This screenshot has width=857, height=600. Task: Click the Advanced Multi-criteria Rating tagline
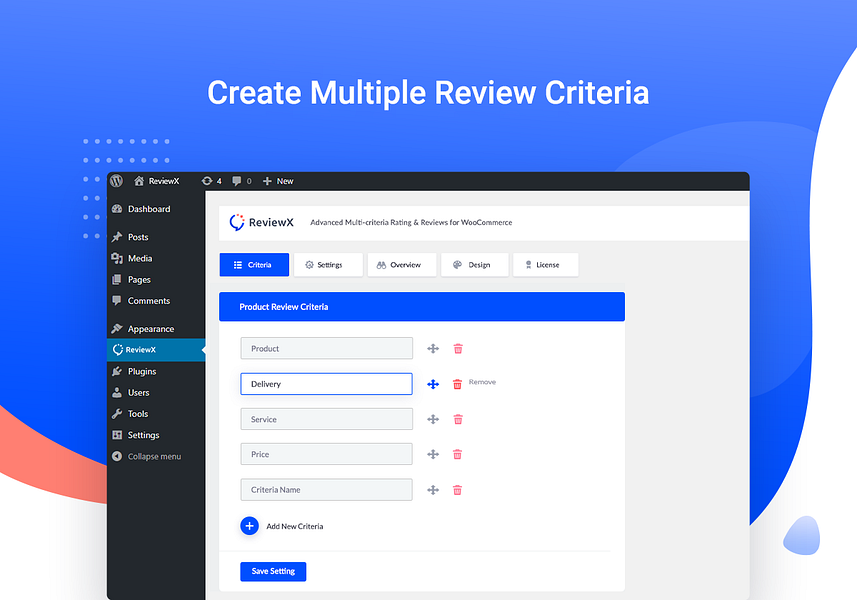click(x=411, y=222)
